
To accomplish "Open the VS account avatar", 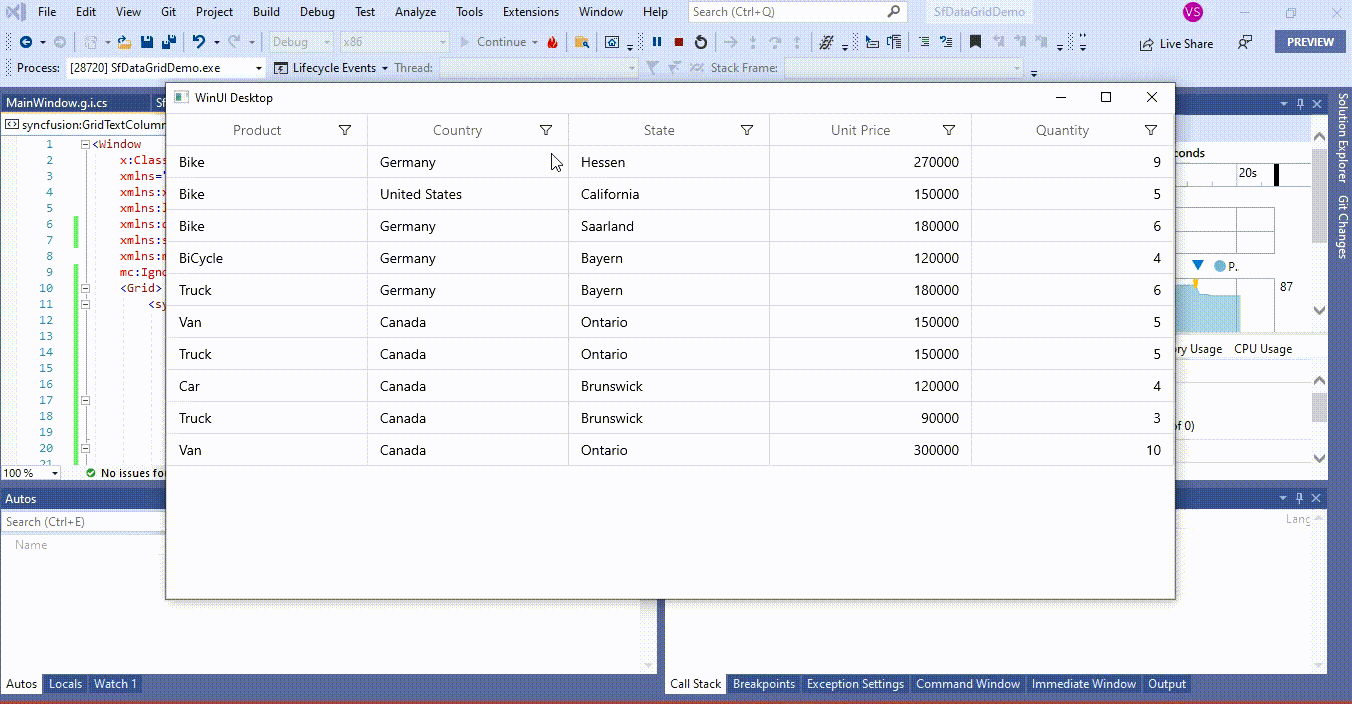I will point(1192,12).
